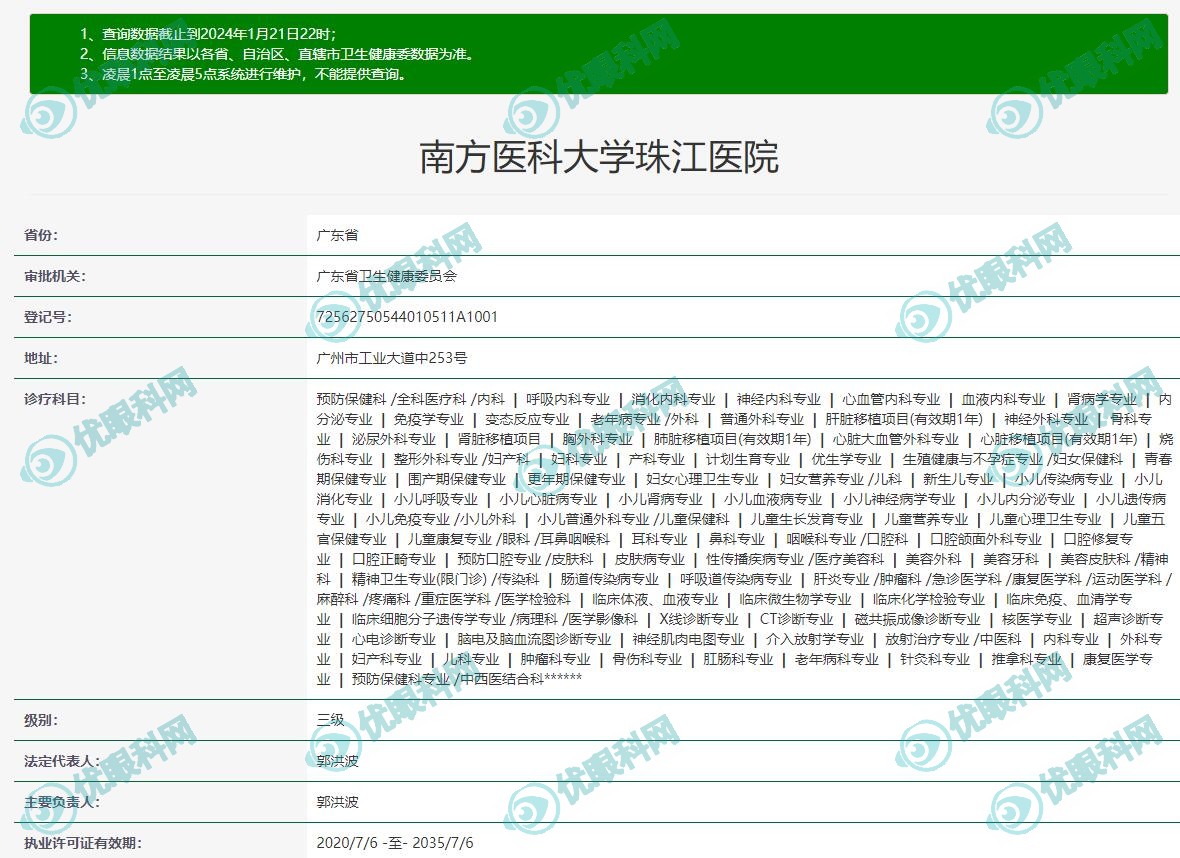Select the 广东省卫生健康委员会 value
This screenshot has height=858, width=1180.
pyautogui.click(x=386, y=276)
